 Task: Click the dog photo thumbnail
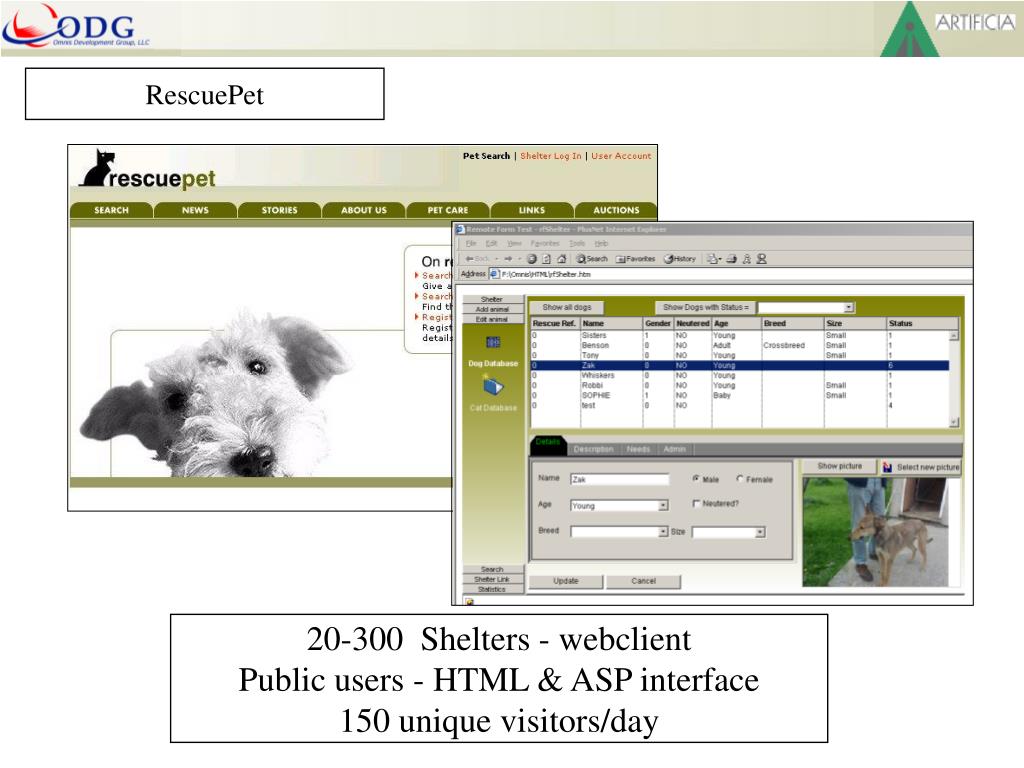(875, 532)
